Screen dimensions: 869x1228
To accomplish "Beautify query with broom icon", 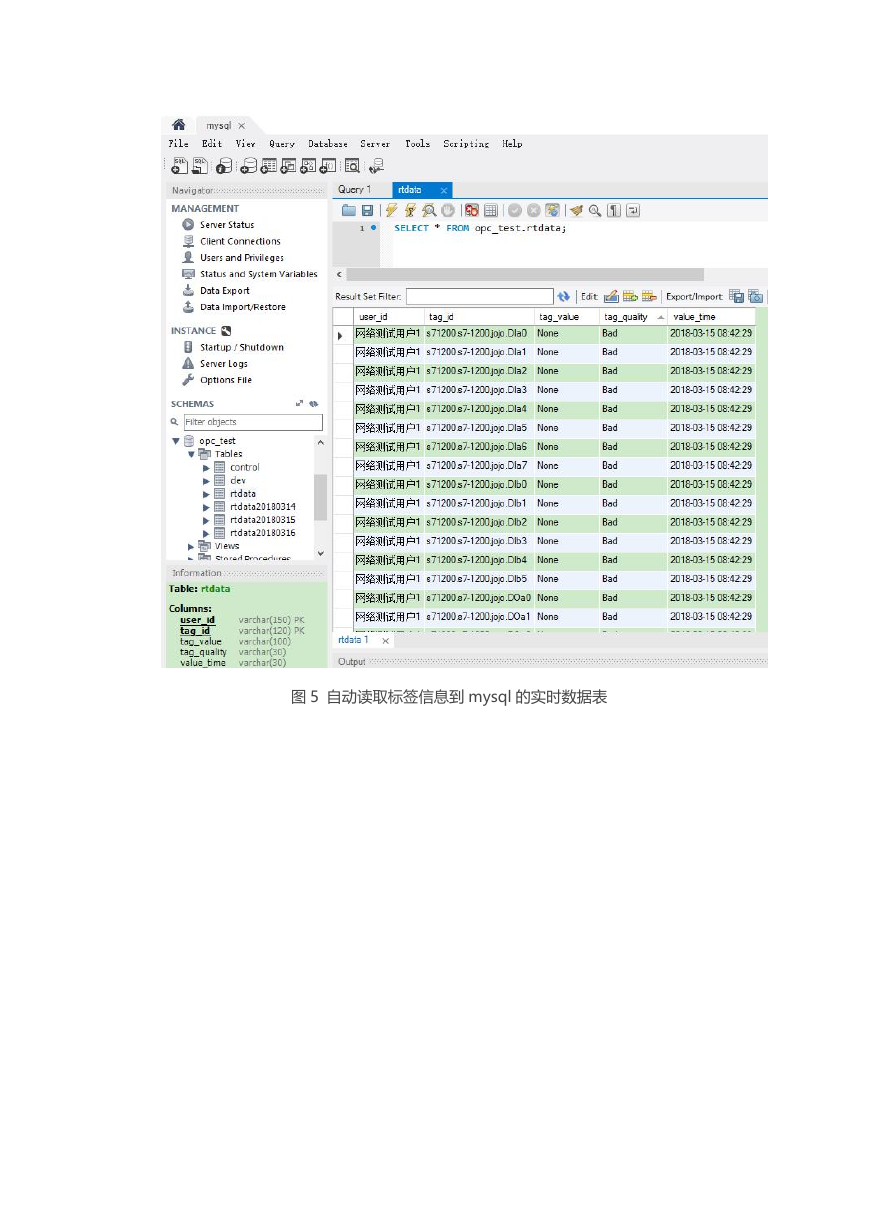I will (576, 210).
